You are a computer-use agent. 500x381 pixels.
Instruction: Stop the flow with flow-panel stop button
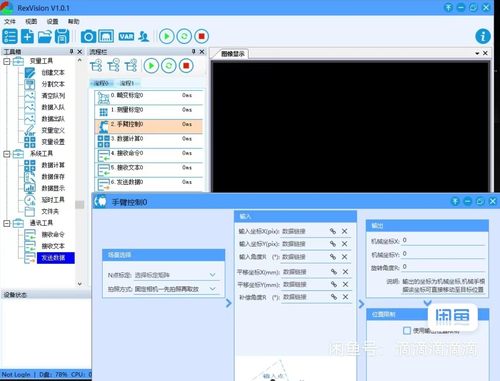click(x=186, y=66)
